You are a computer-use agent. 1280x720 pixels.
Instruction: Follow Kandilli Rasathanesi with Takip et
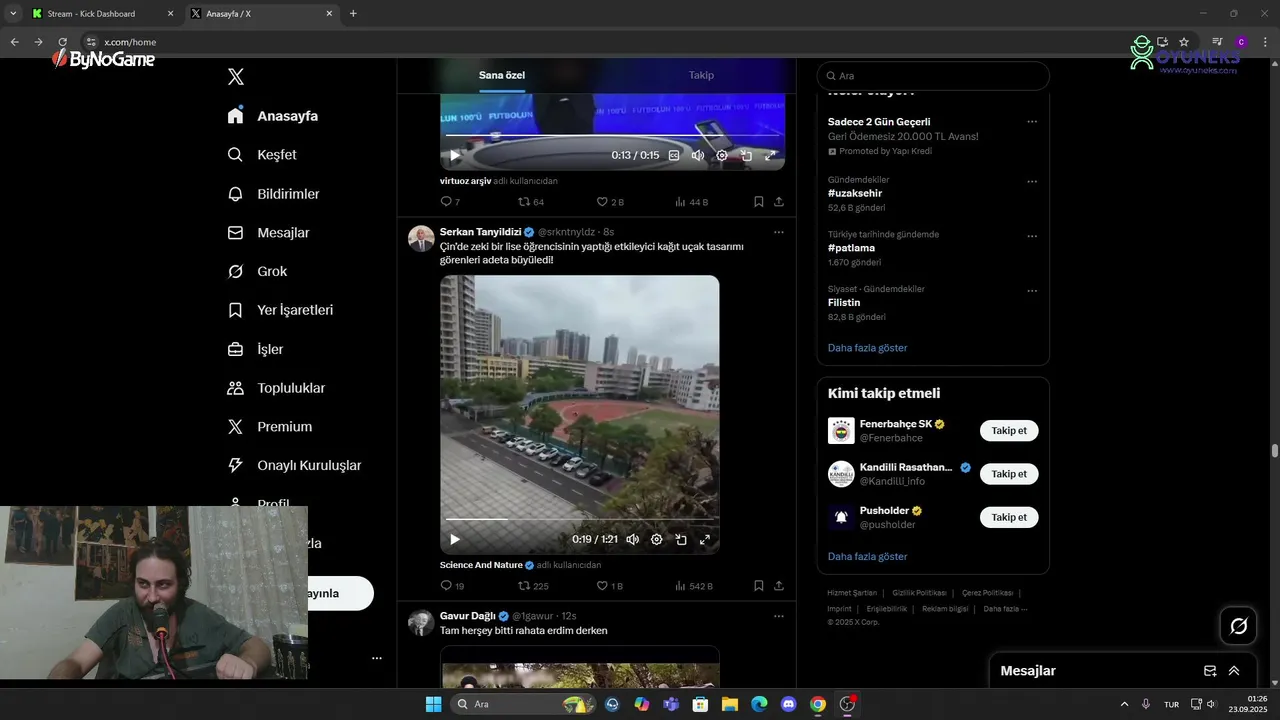tap(1009, 474)
